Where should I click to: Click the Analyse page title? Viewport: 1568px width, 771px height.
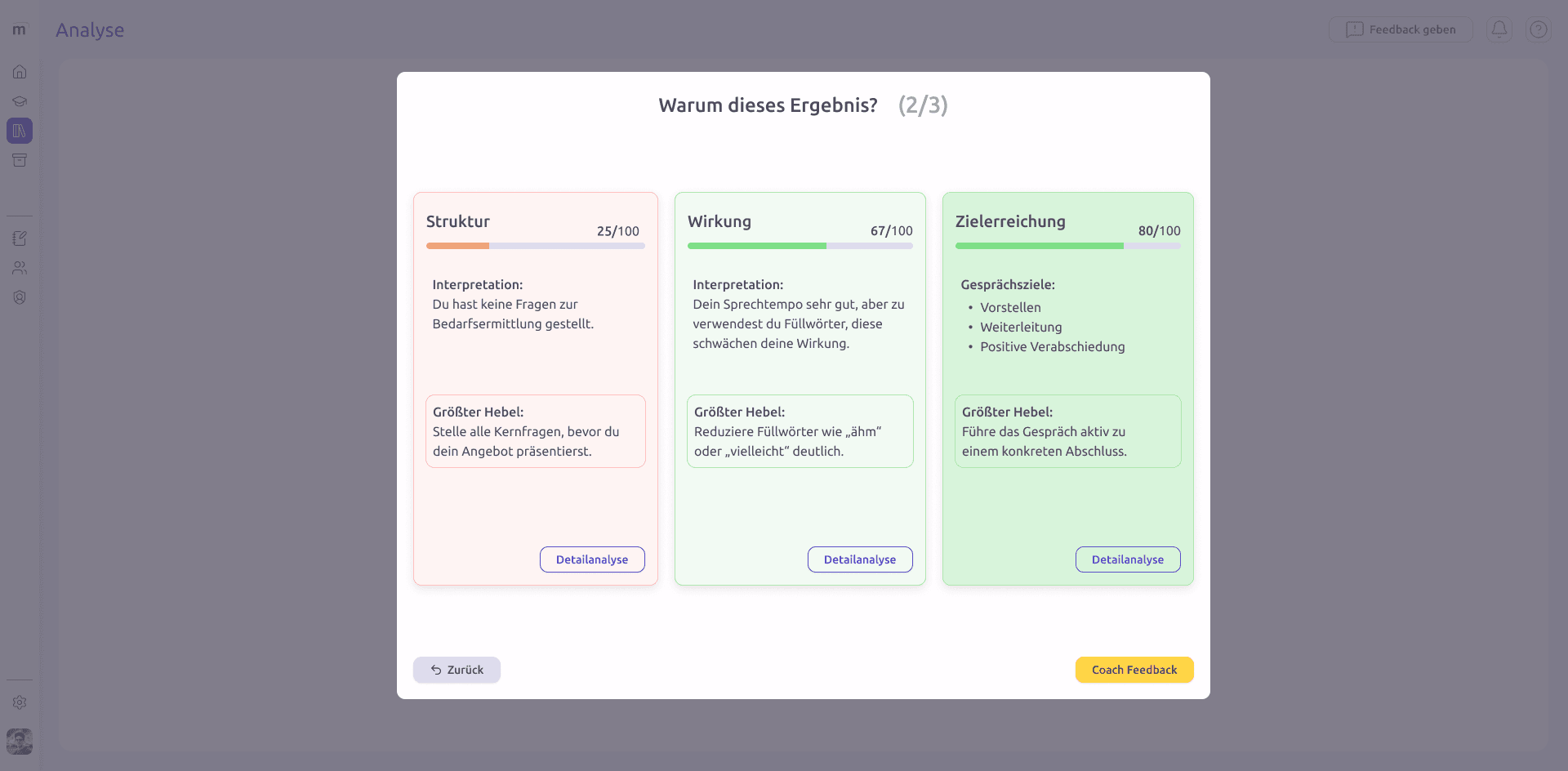pyautogui.click(x=90, y=30)
